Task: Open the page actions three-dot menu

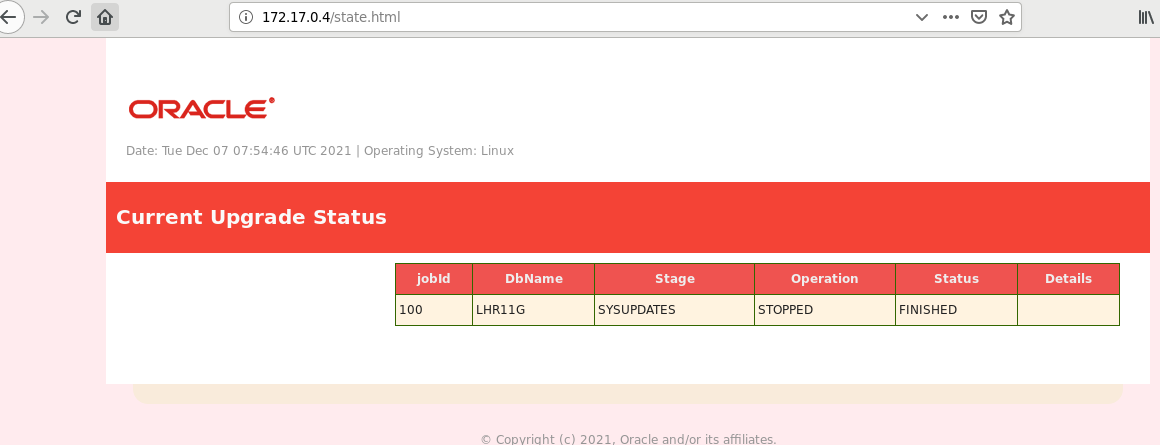Action: [x=951, y=17]
